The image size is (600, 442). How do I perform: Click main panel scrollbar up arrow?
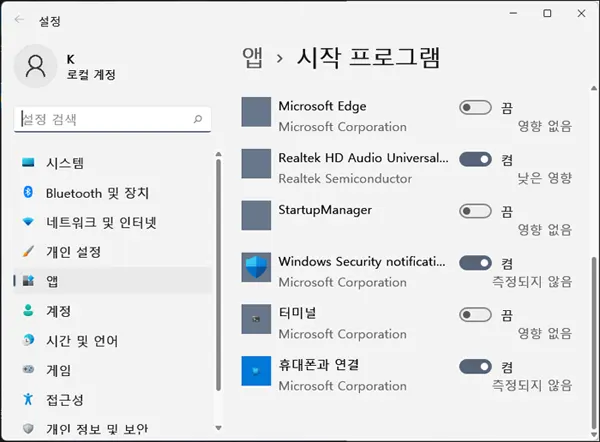[593, 88]
